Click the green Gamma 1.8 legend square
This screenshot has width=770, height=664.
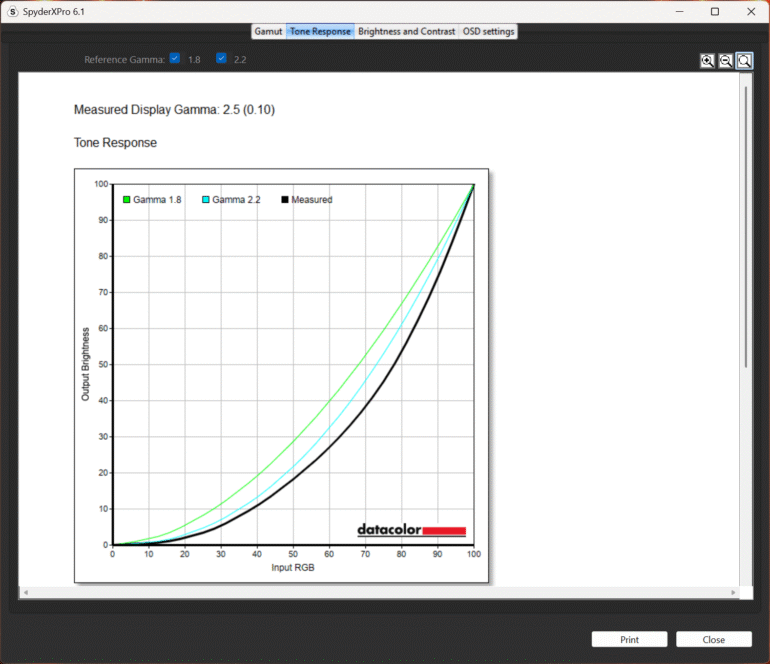(127, 200)
